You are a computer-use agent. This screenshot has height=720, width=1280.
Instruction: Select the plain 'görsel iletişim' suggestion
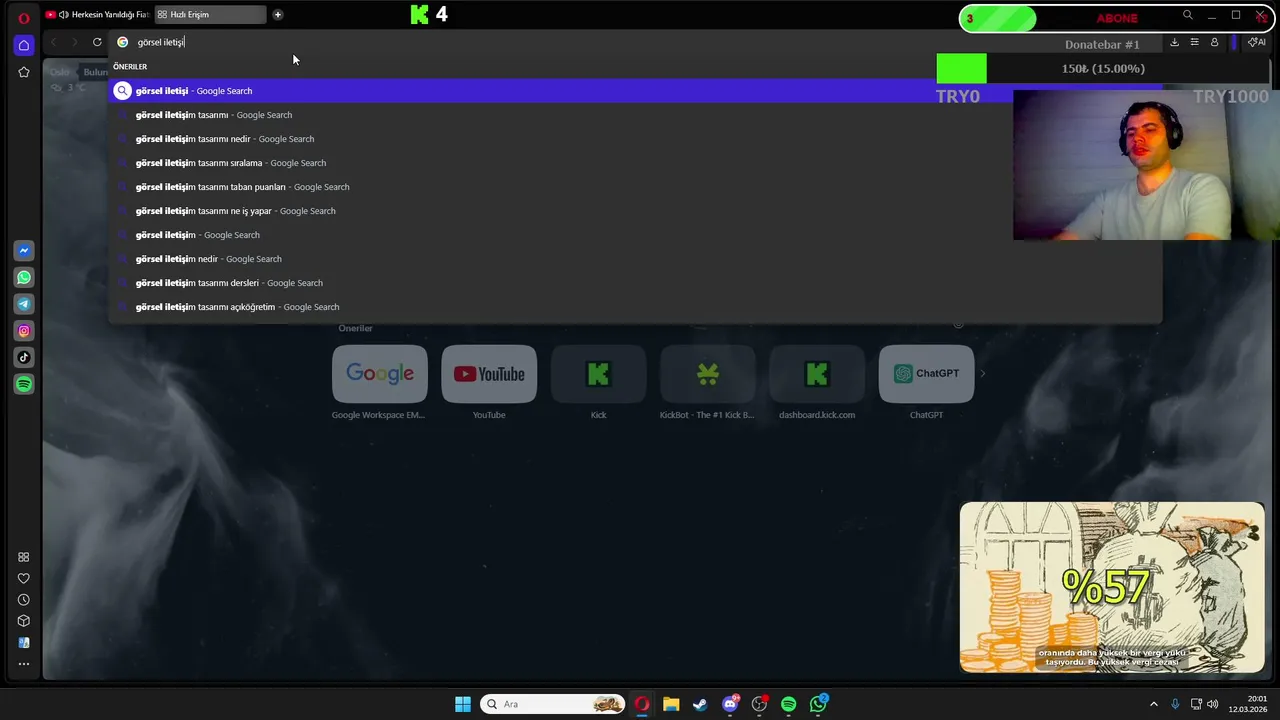pos(635,235)
